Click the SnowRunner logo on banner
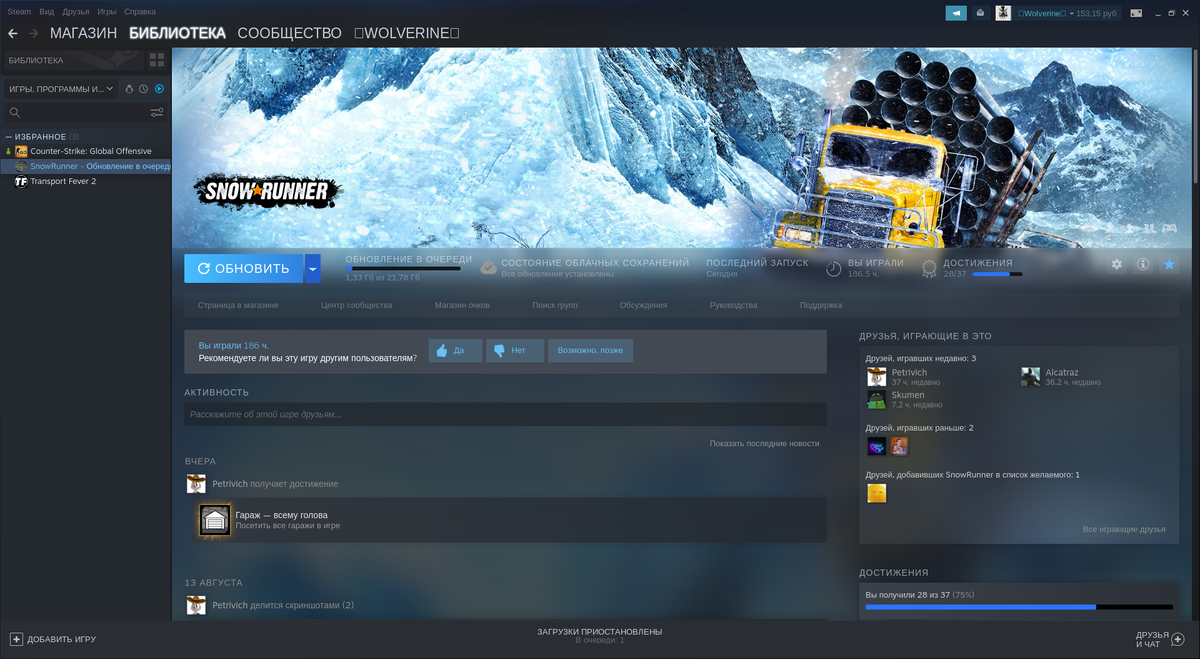This screenshot has width=1200, height=659. (267, 191)
